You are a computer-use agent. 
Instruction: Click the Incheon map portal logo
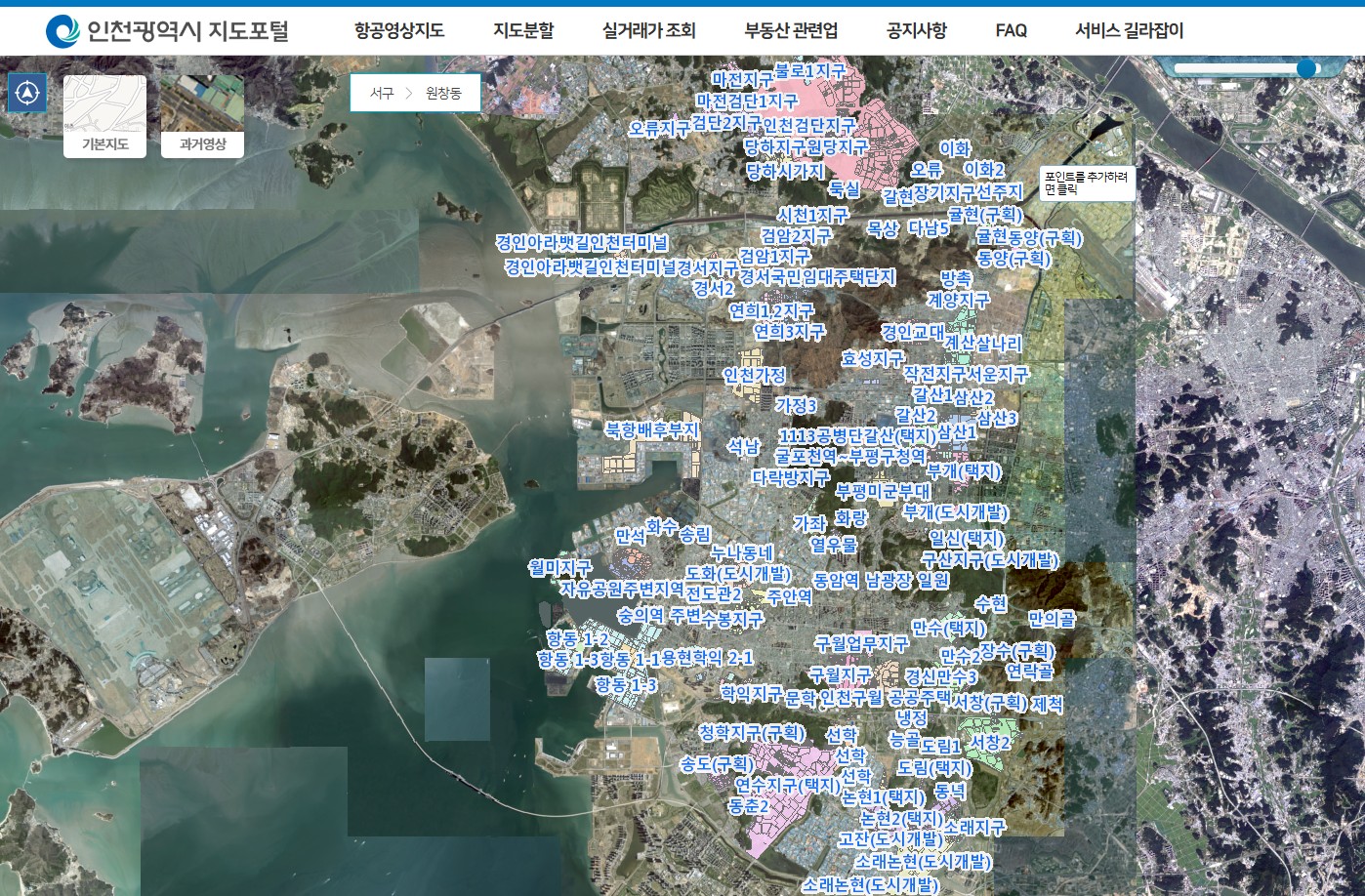click(167, 31)
